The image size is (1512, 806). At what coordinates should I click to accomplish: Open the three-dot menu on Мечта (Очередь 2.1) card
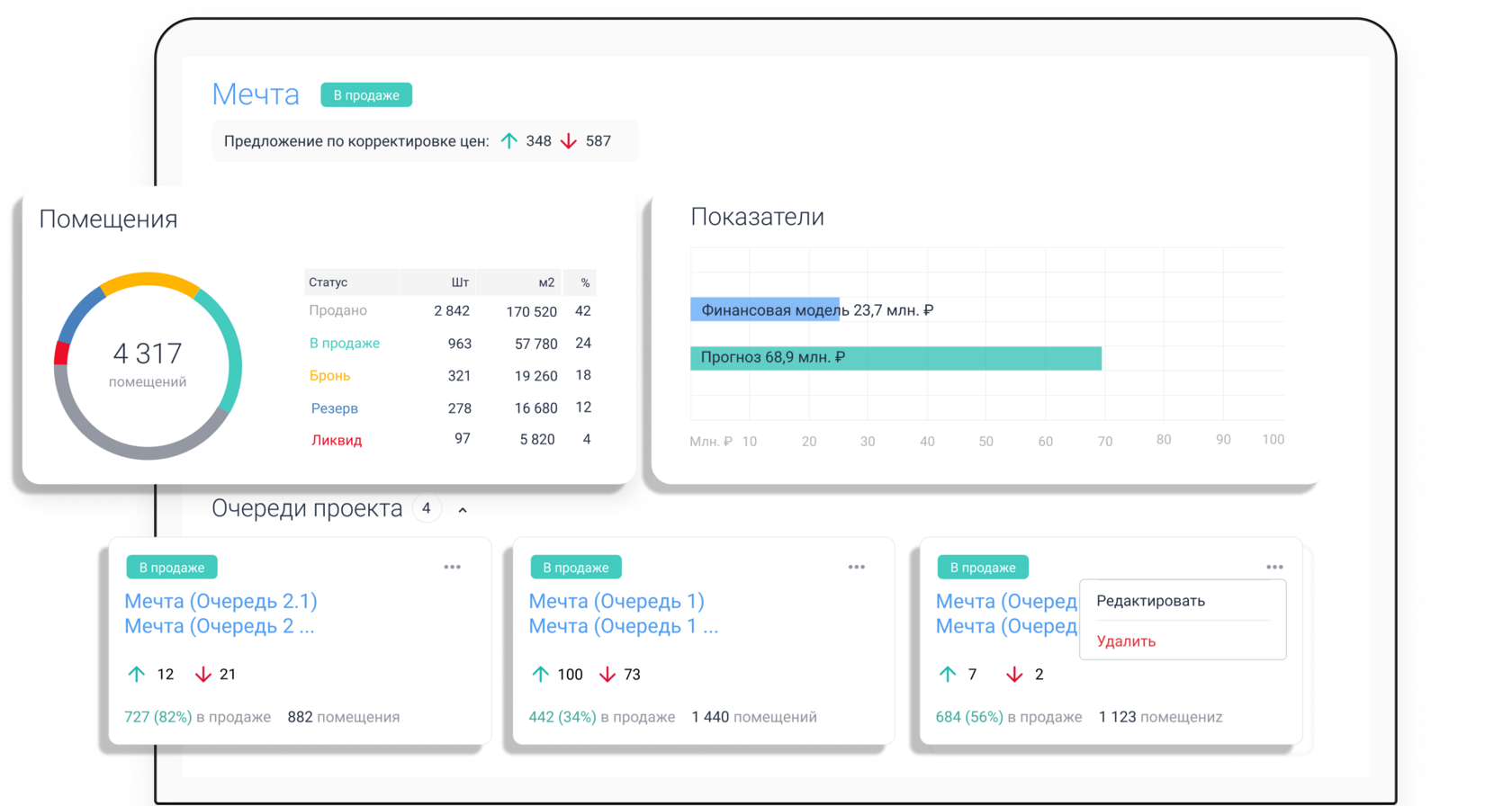point(452,567)
